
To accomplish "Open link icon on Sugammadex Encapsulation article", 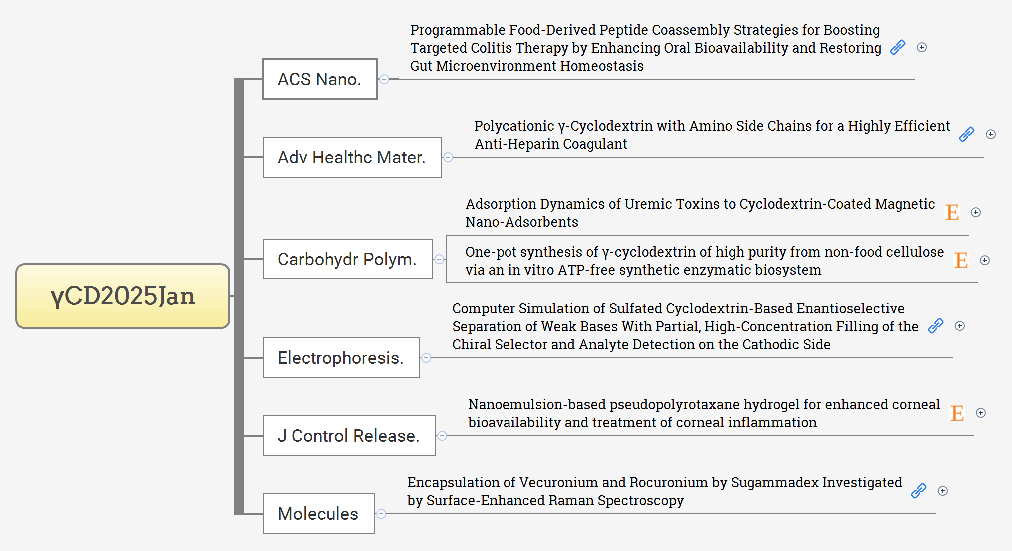I will [918, 491].
